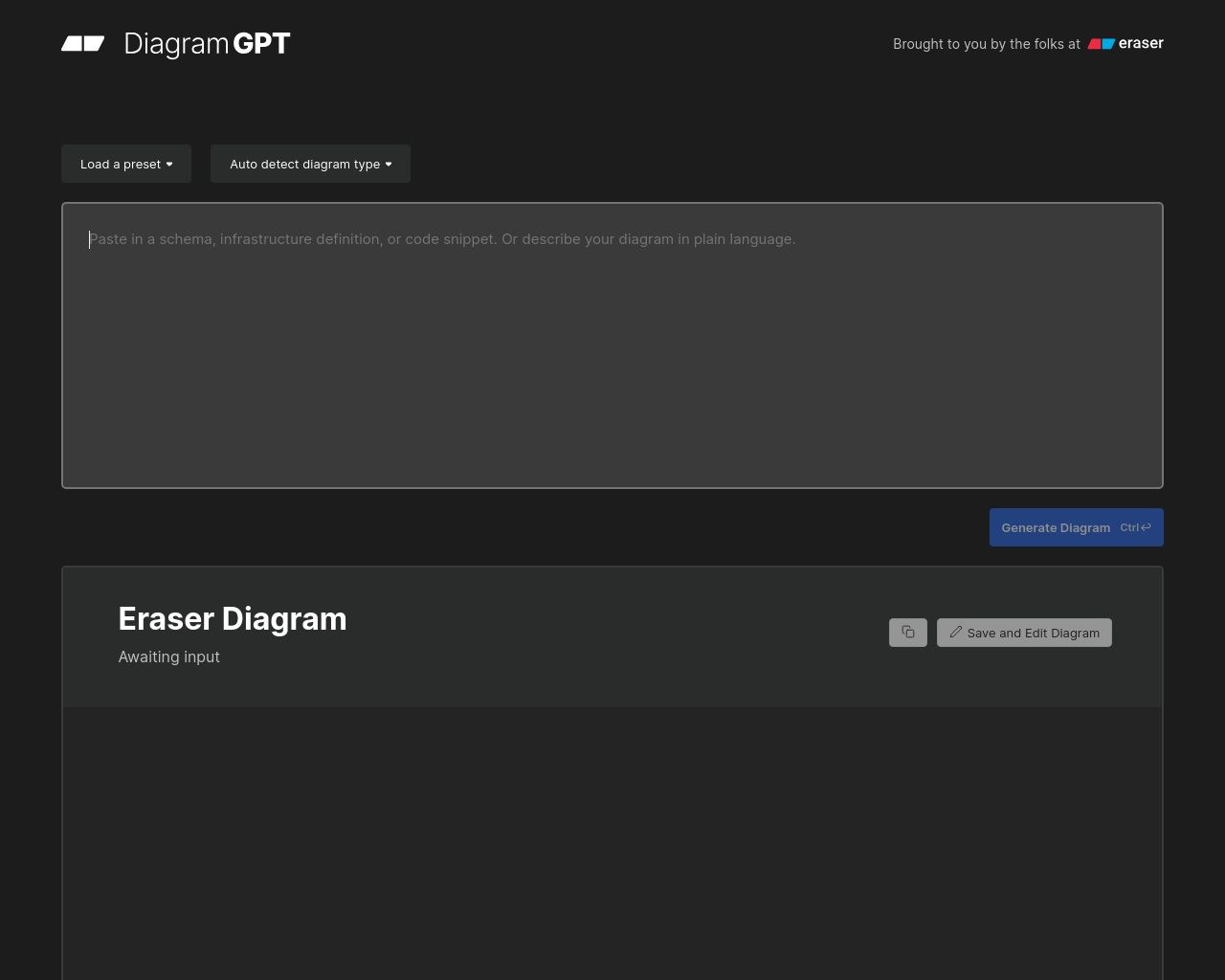Open the Load a preset dropdown

point(125,164)
